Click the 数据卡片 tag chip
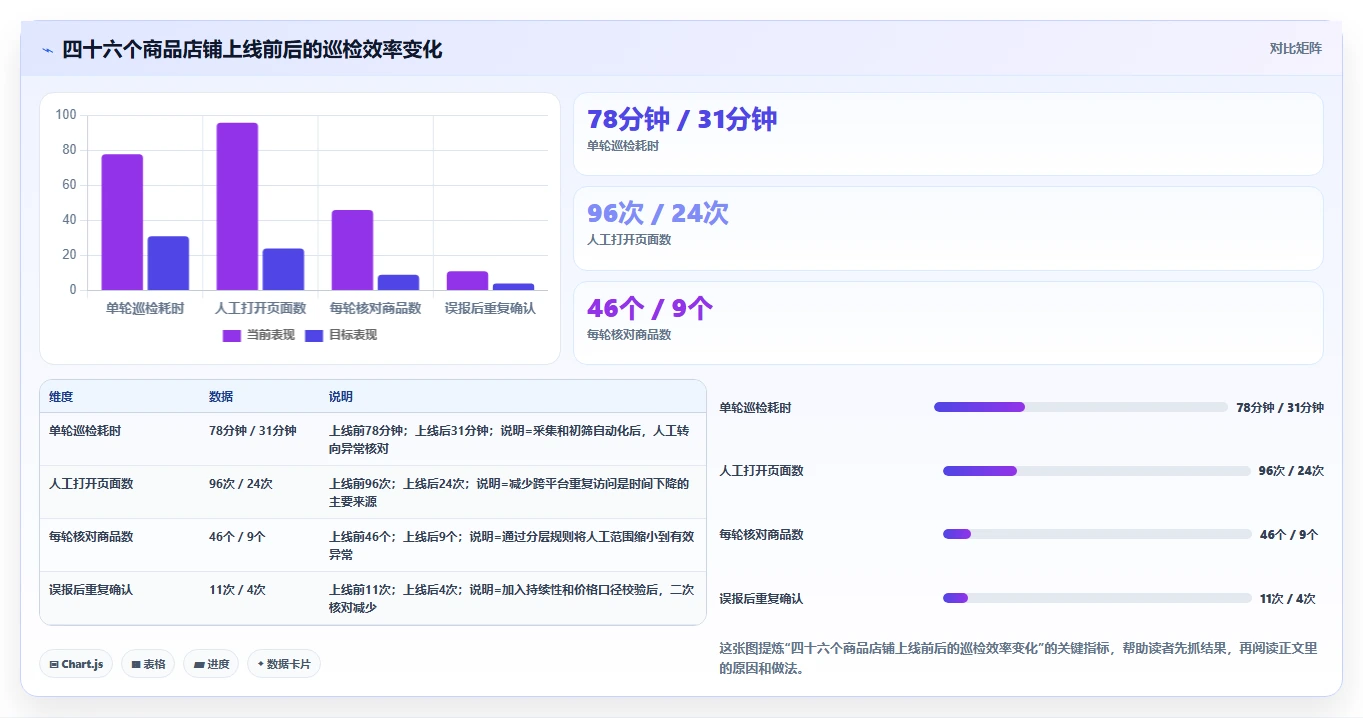1363x718 pixels. coord(284,664)
